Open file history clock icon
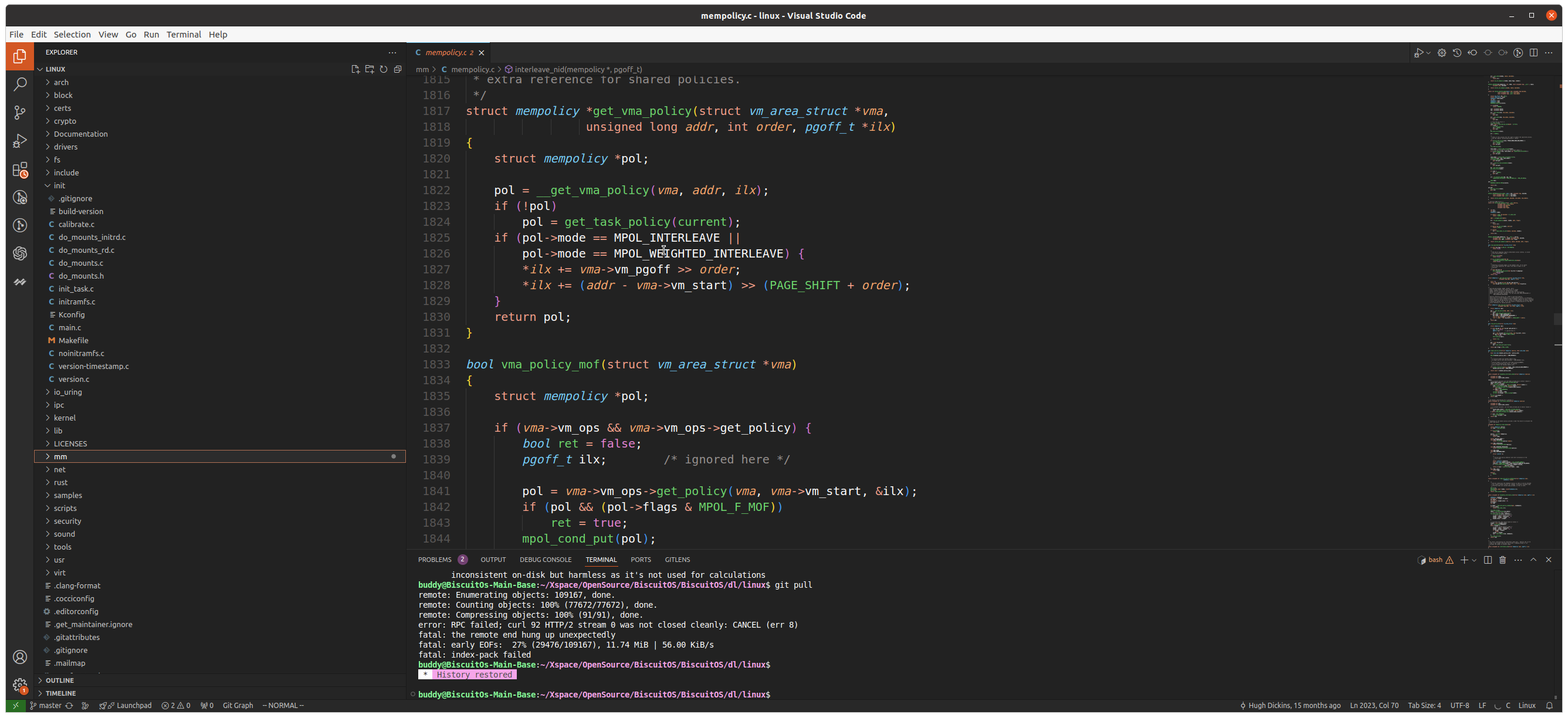1568x718 pixels. (1457, 53)
